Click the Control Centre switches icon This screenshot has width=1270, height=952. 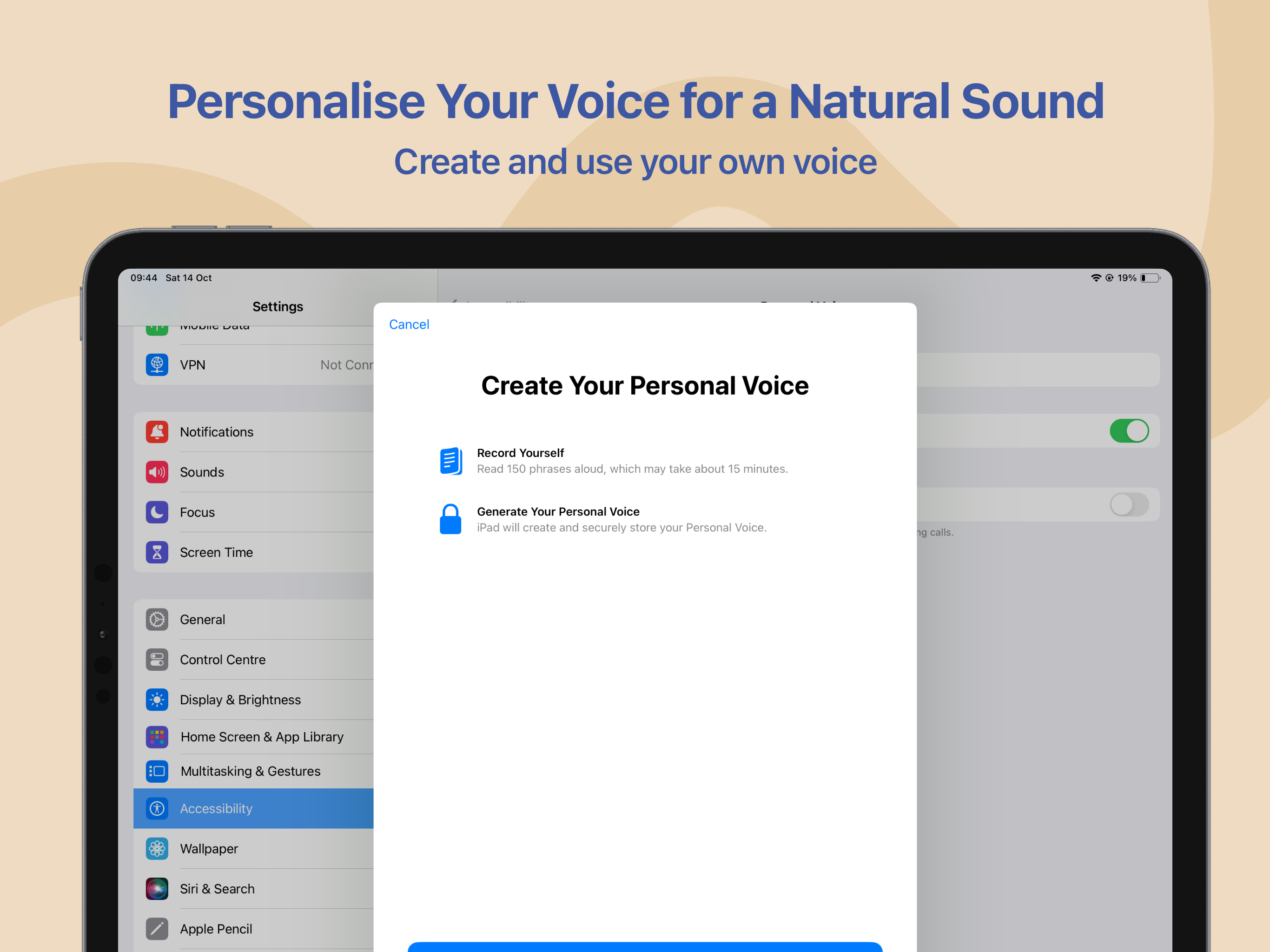pos(157,660)
